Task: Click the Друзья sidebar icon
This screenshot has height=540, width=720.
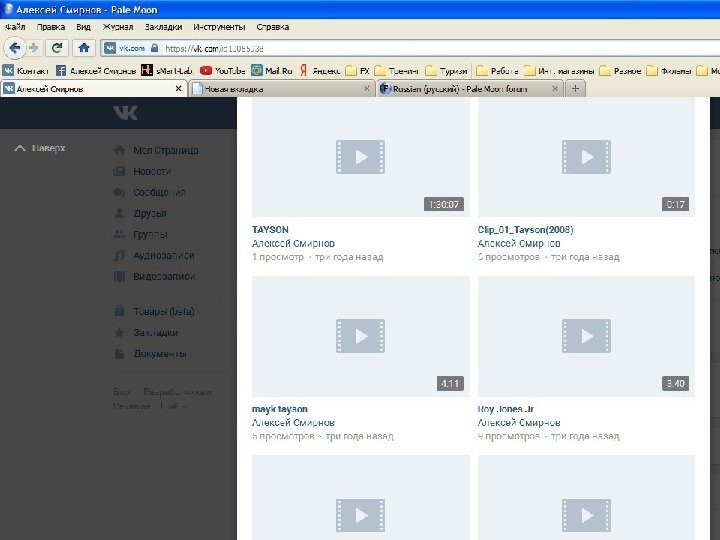Action: pyautogui.click(x=119, y=213)
